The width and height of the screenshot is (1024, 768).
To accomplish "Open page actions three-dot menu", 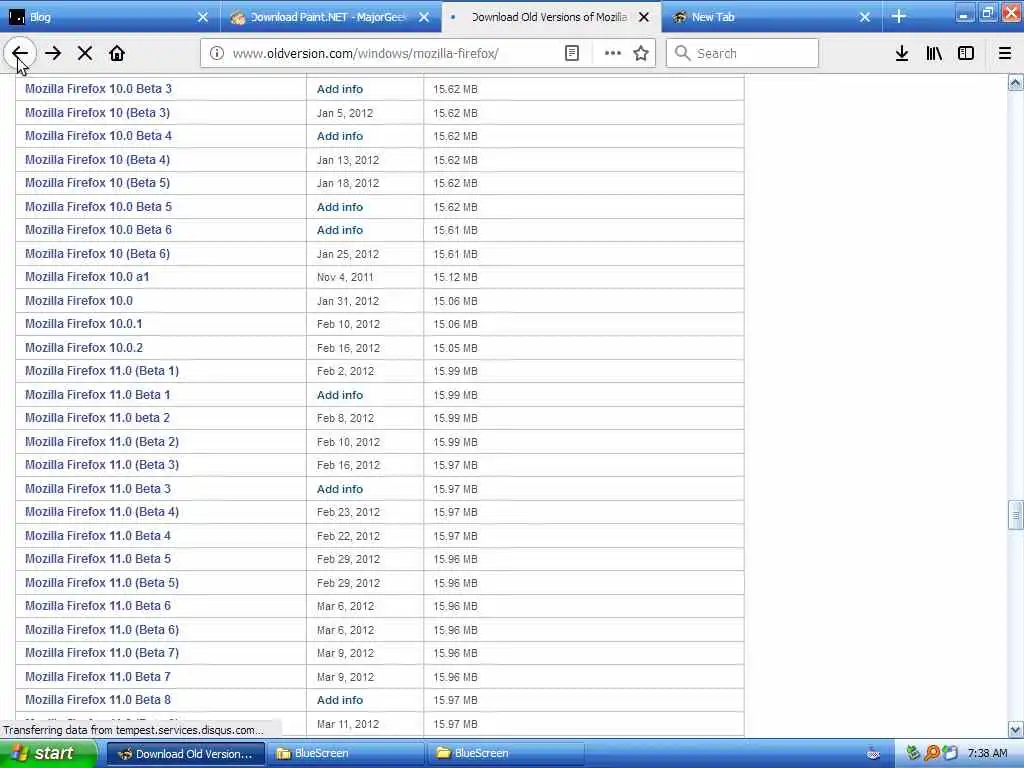I will click(613, 54).
